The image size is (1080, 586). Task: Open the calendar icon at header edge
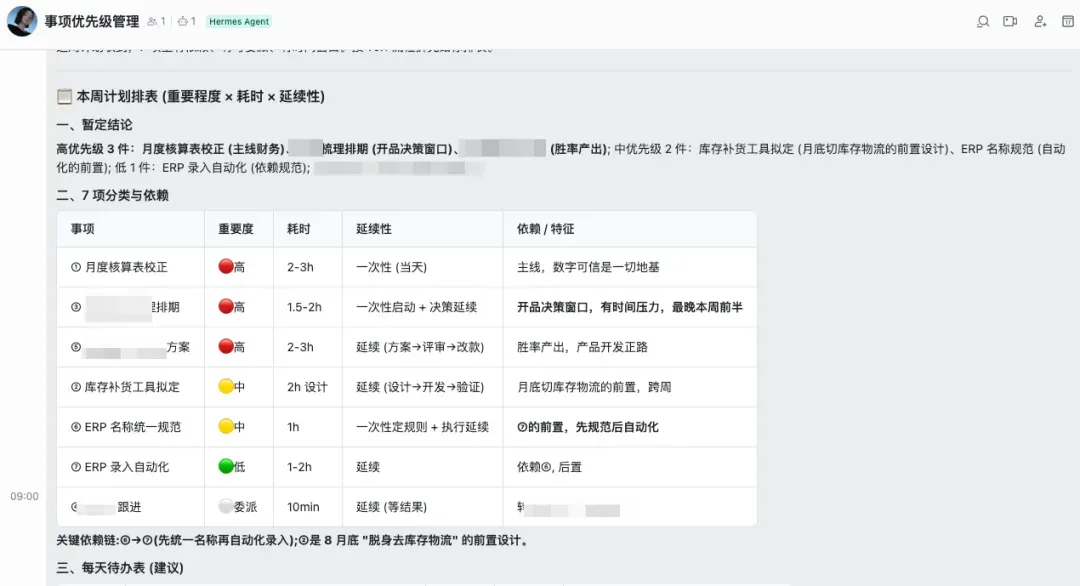tap(1068, 21)
